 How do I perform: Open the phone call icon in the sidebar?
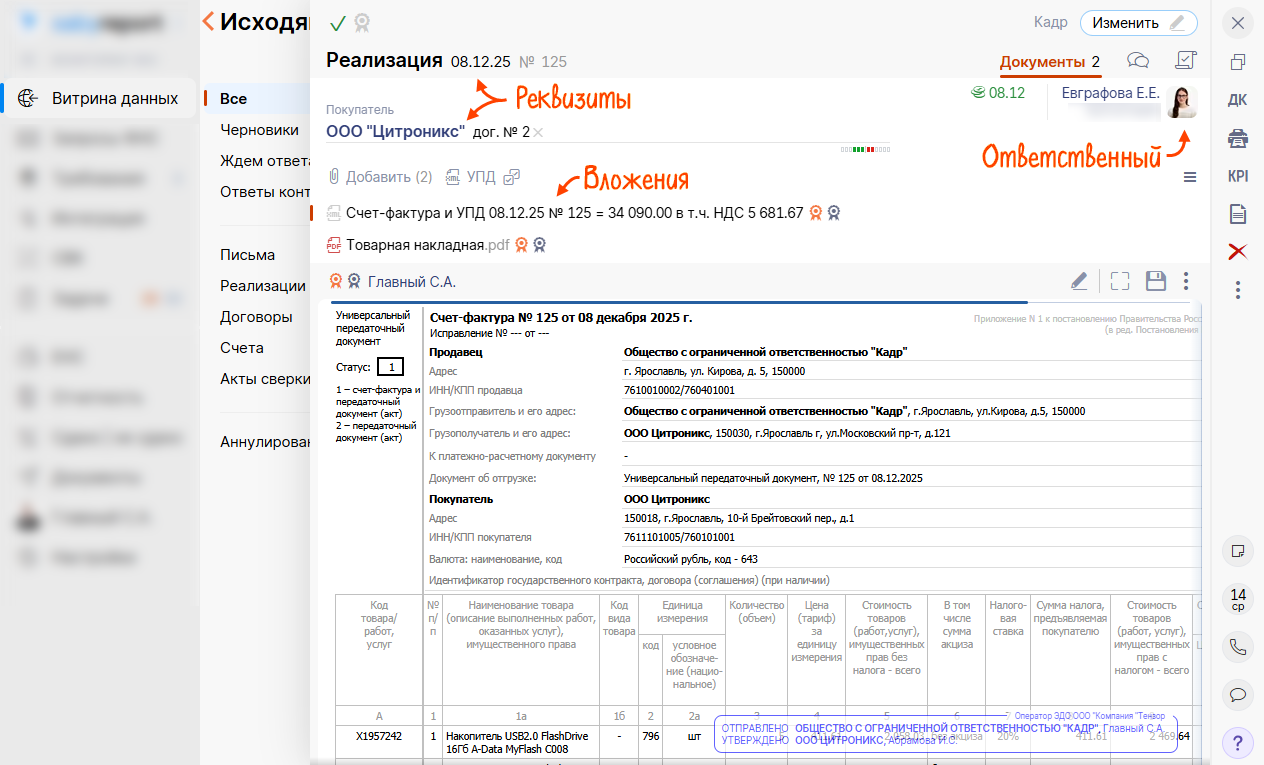pyautogui.click(x=1237, y=647)
